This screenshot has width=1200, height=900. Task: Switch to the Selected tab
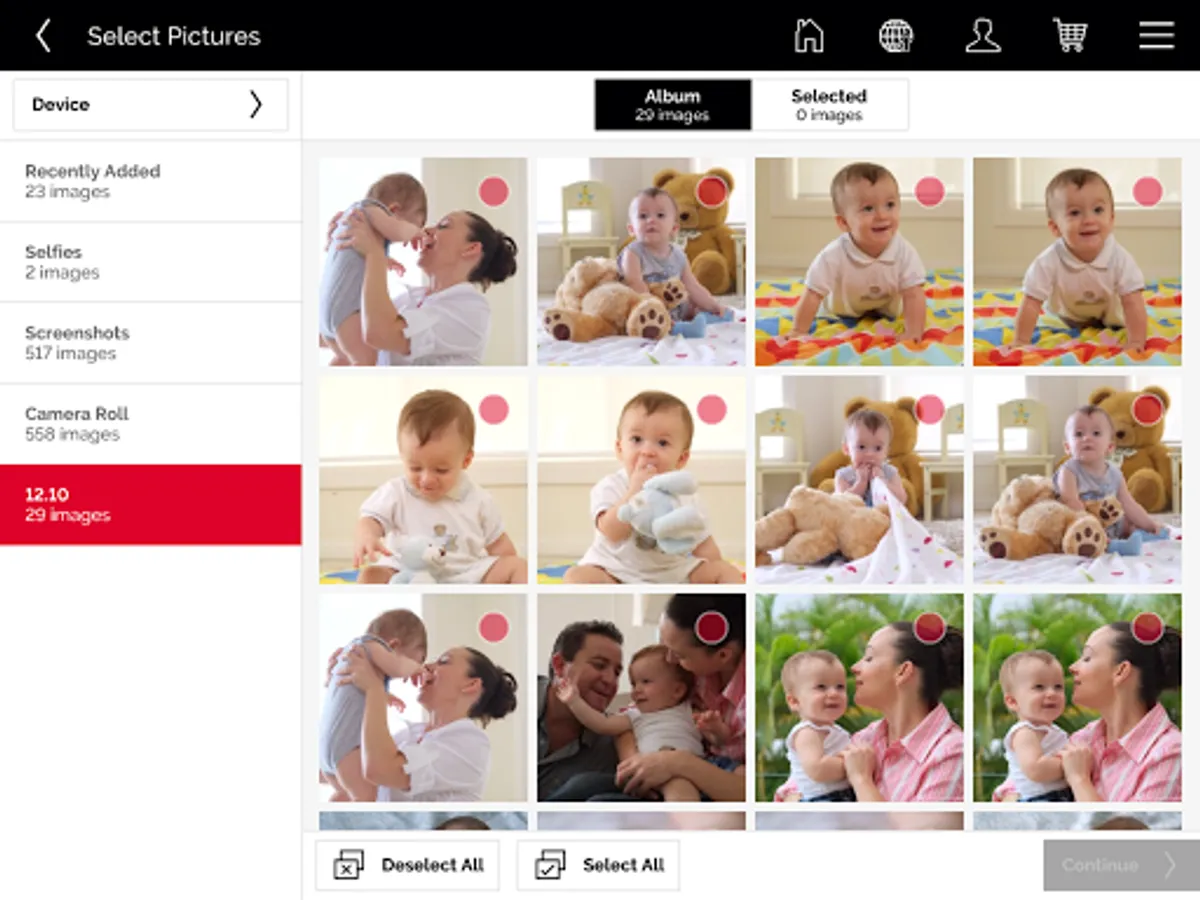click(829, 105)
